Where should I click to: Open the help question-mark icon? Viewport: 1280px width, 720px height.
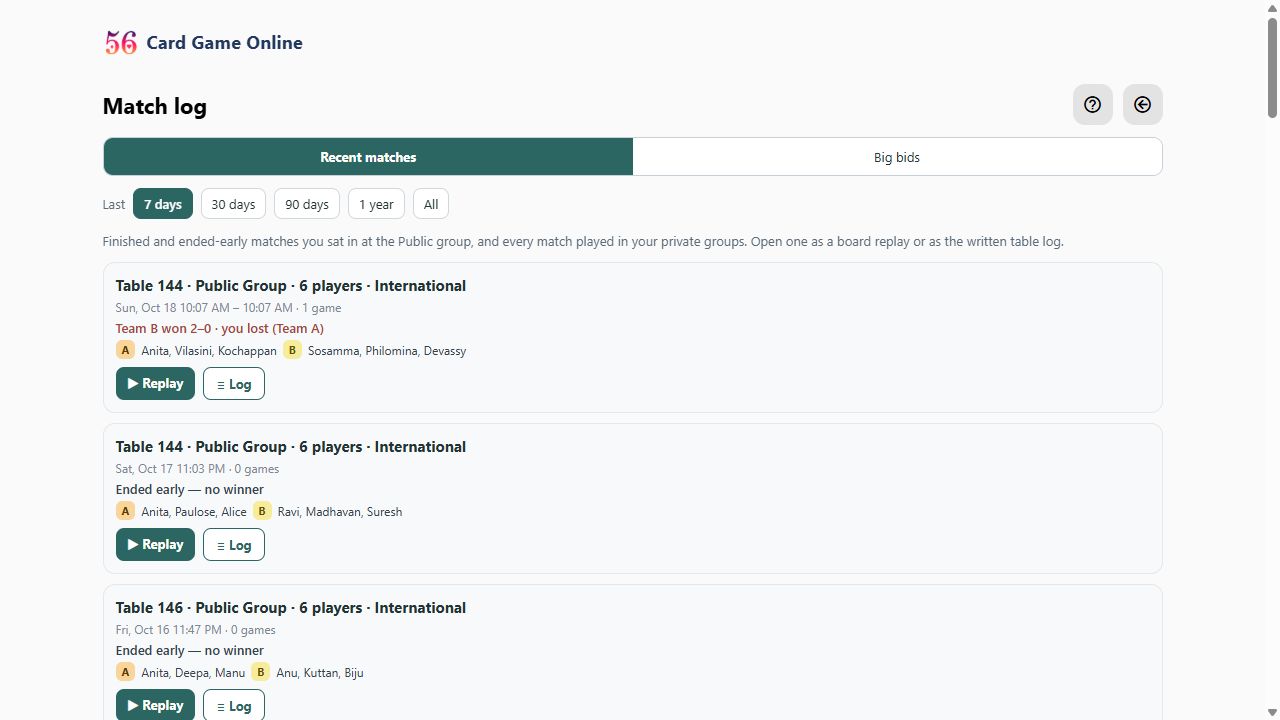(1092, 105)
